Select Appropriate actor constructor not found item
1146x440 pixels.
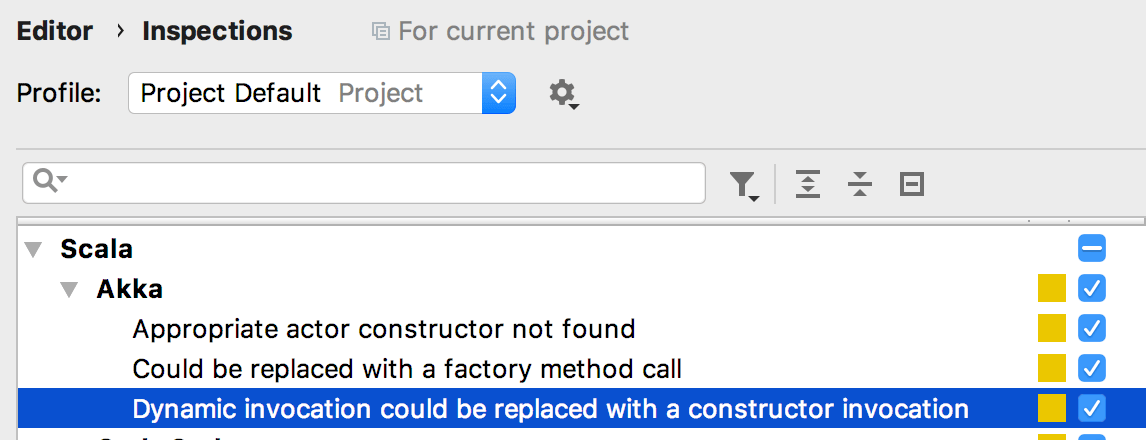coord(384,329)
